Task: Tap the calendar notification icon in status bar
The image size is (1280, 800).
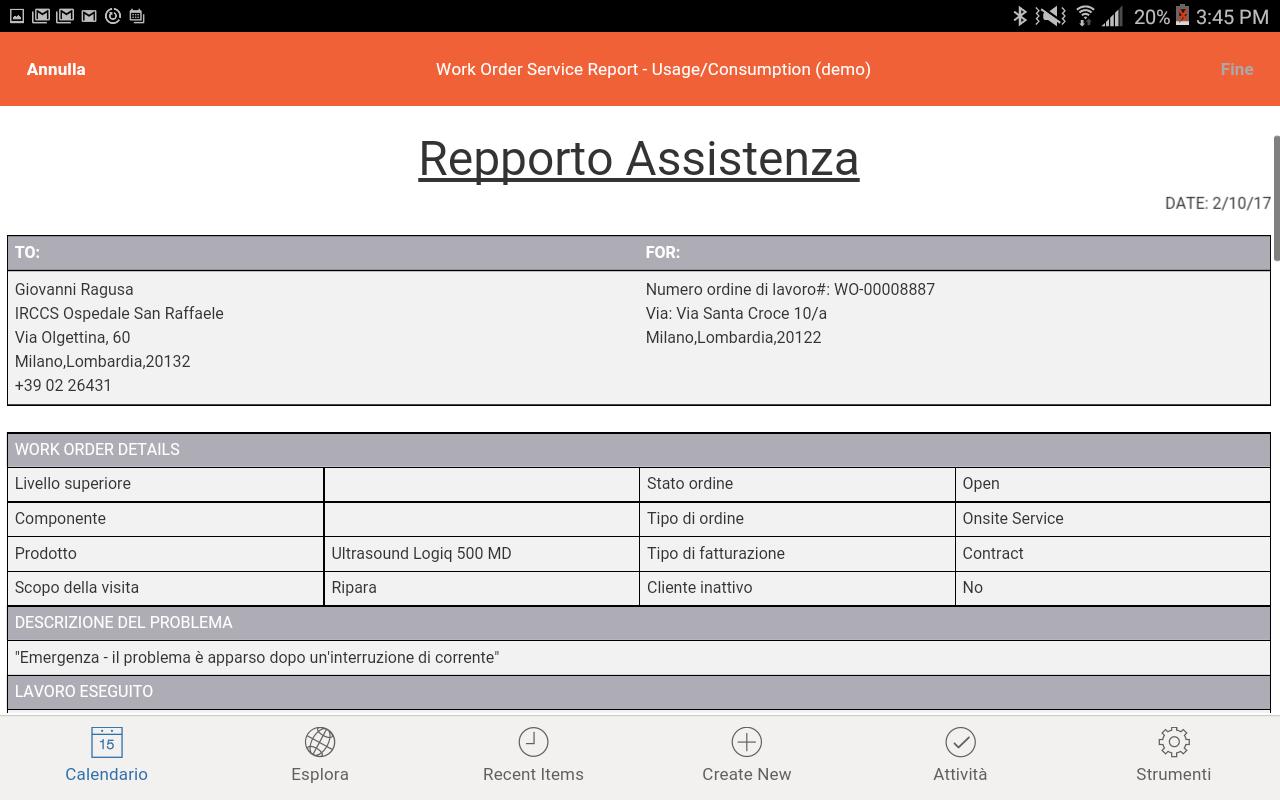Action: 137,16
